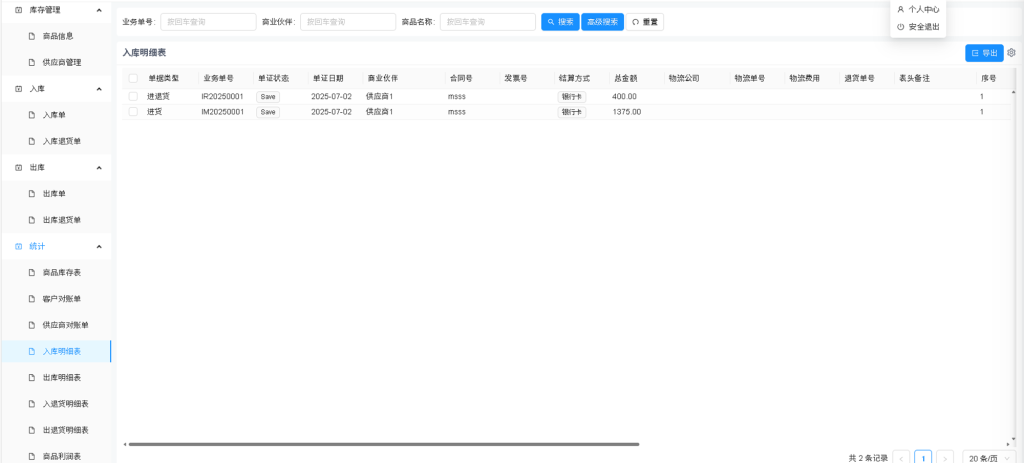Click the document icon beside 商品库存表

31,272
